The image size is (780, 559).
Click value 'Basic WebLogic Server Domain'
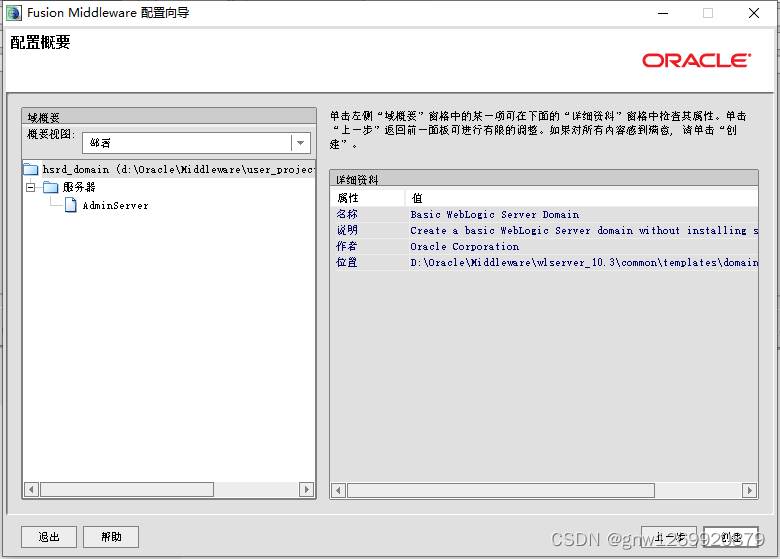click(x=494, y=214)
